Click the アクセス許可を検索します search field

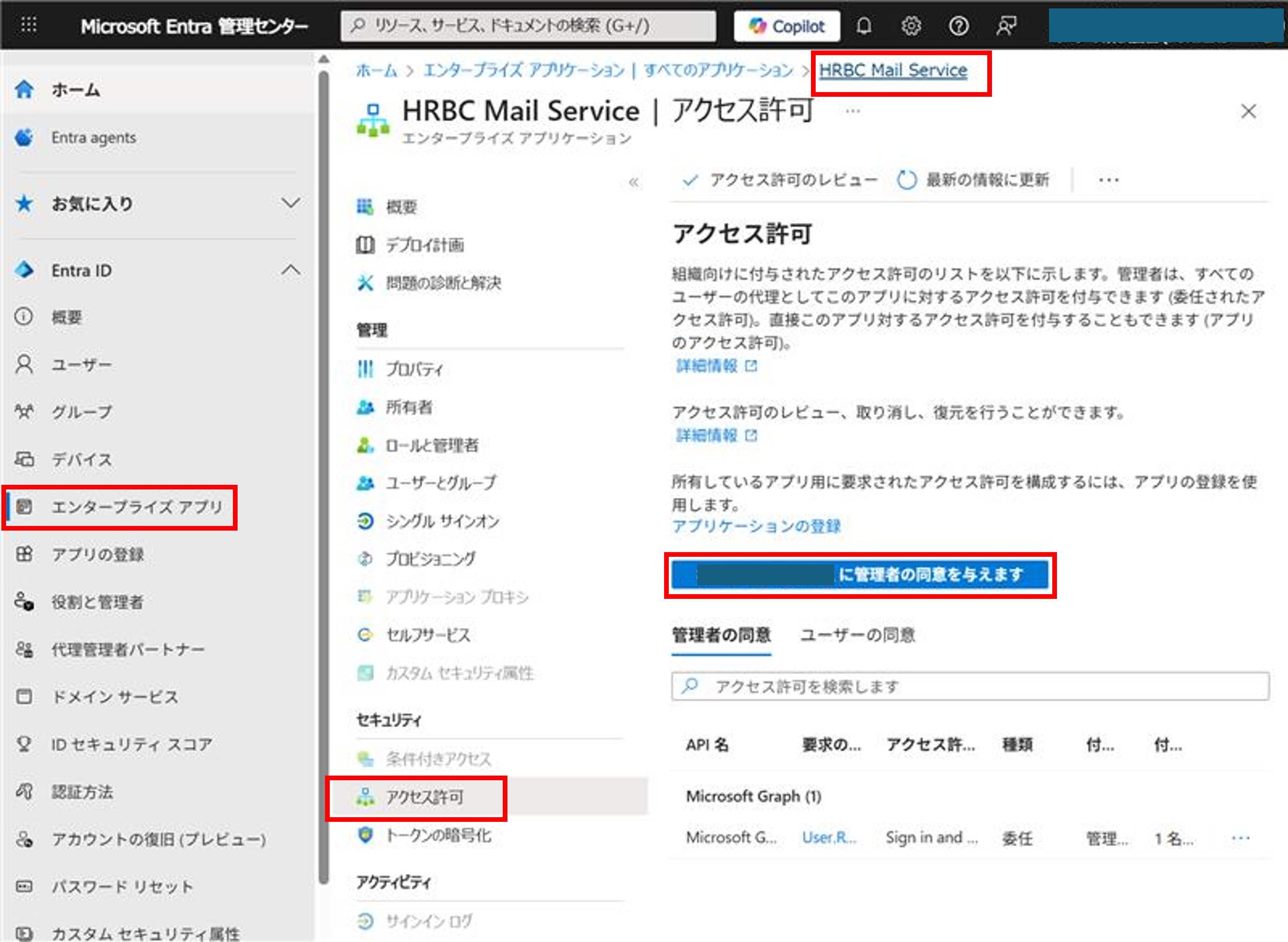click(970, 687)
